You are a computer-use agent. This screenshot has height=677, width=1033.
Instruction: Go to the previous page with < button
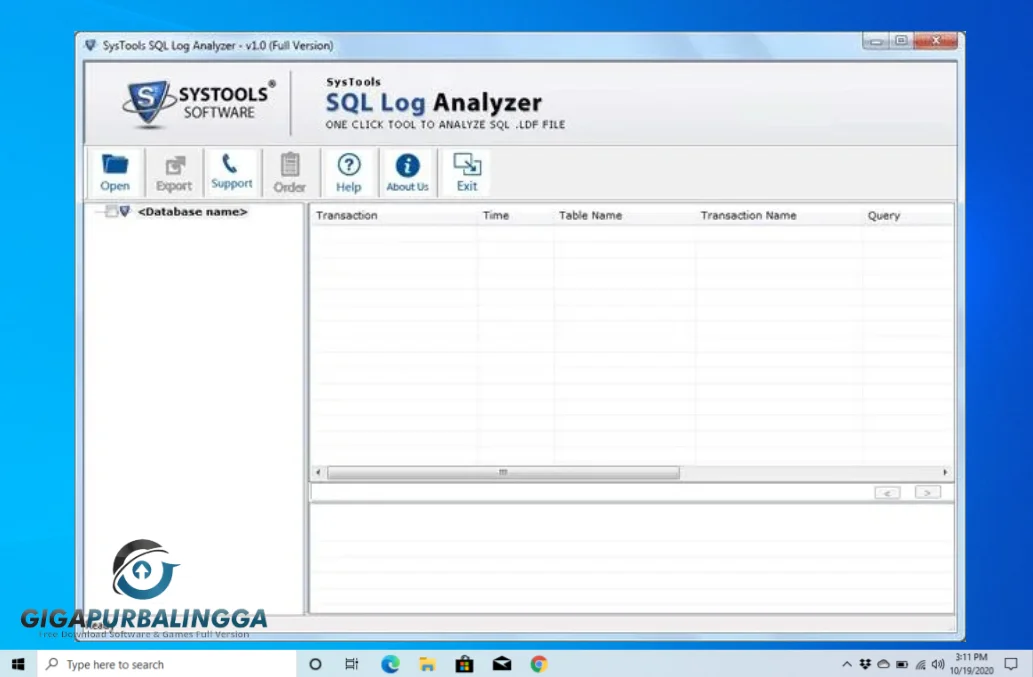click(x=887, y=493)
